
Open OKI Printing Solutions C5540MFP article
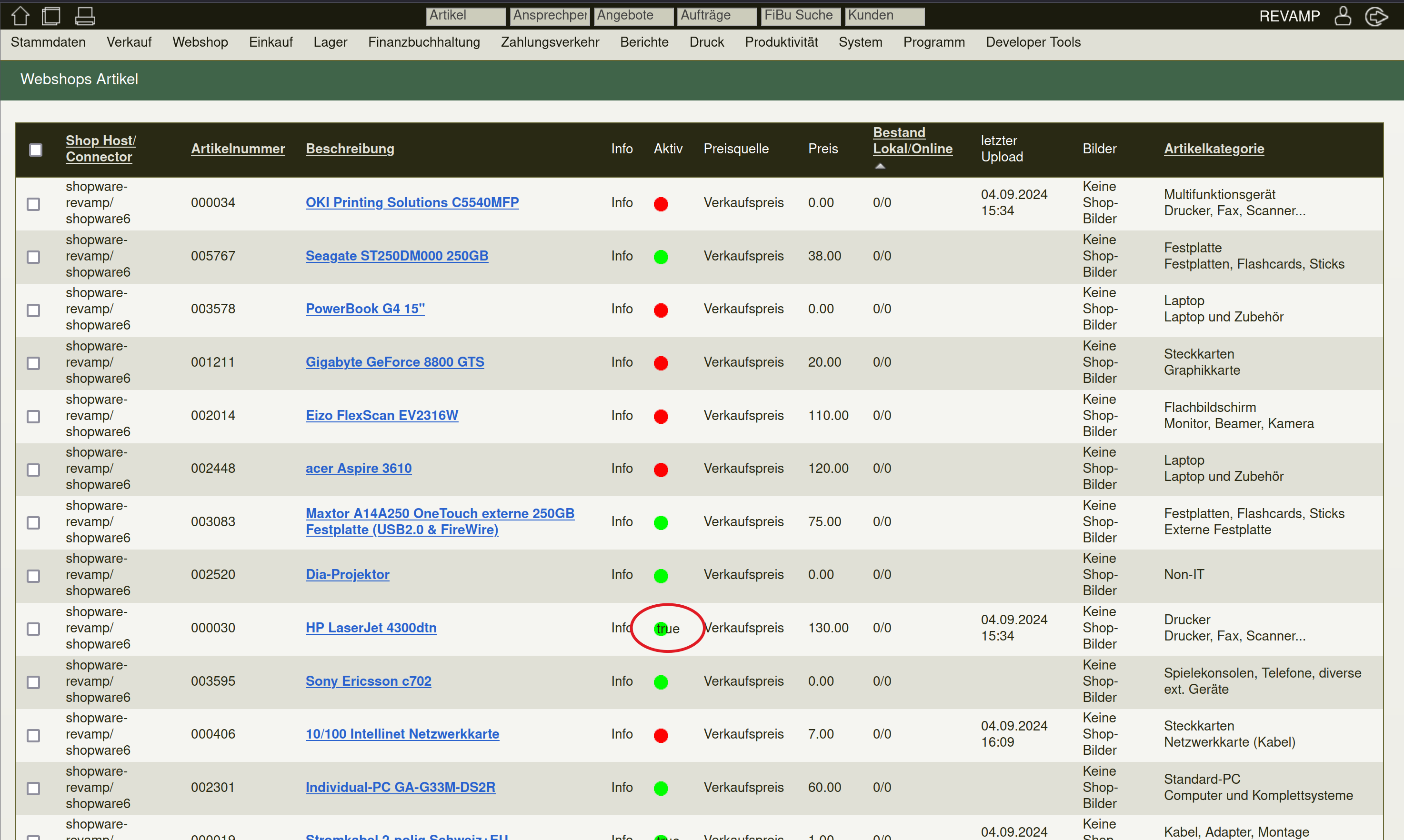tap(412, 203)
